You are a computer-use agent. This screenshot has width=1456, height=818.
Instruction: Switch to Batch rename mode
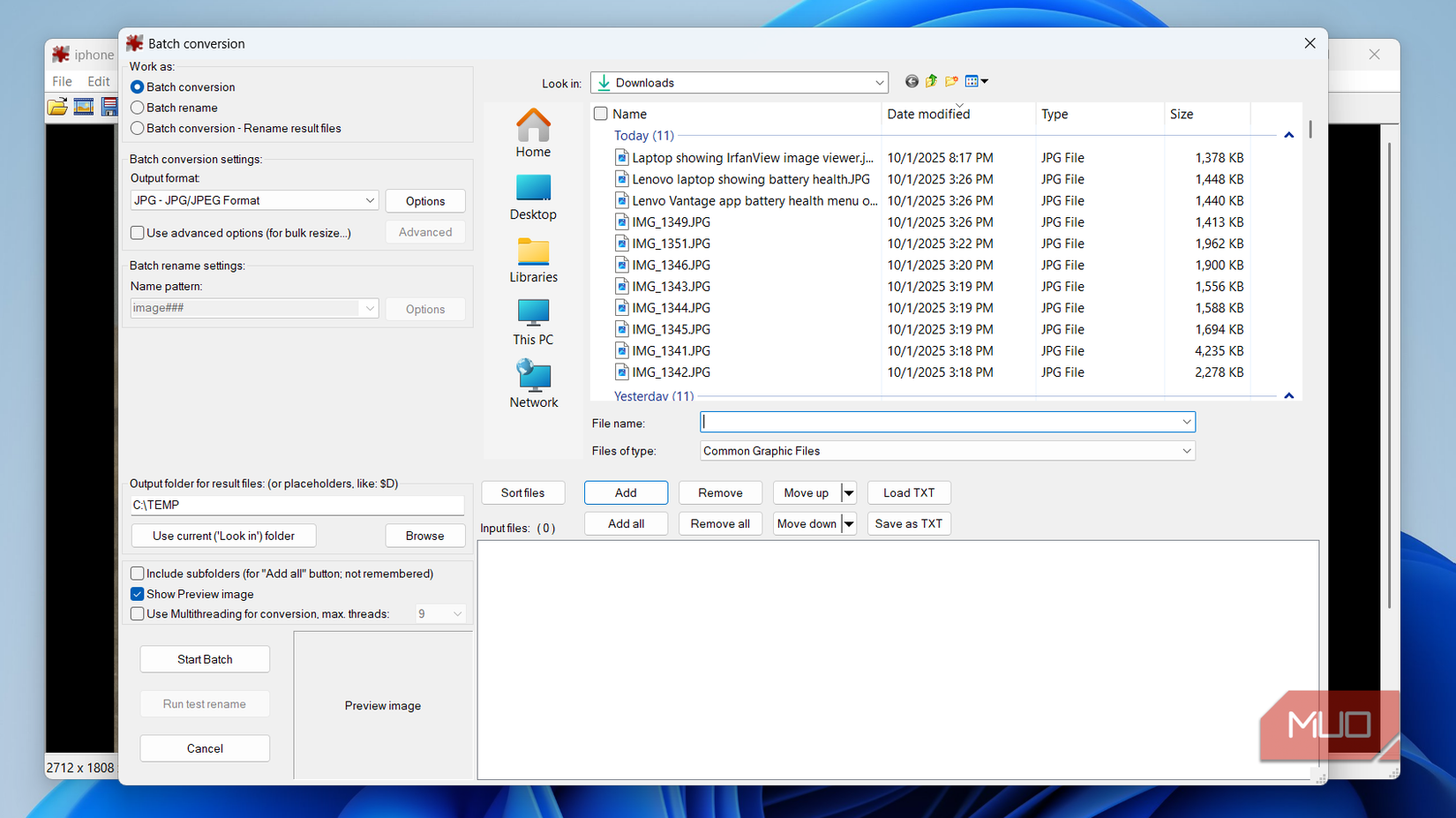pyautogui.click(x=138, y=107)
